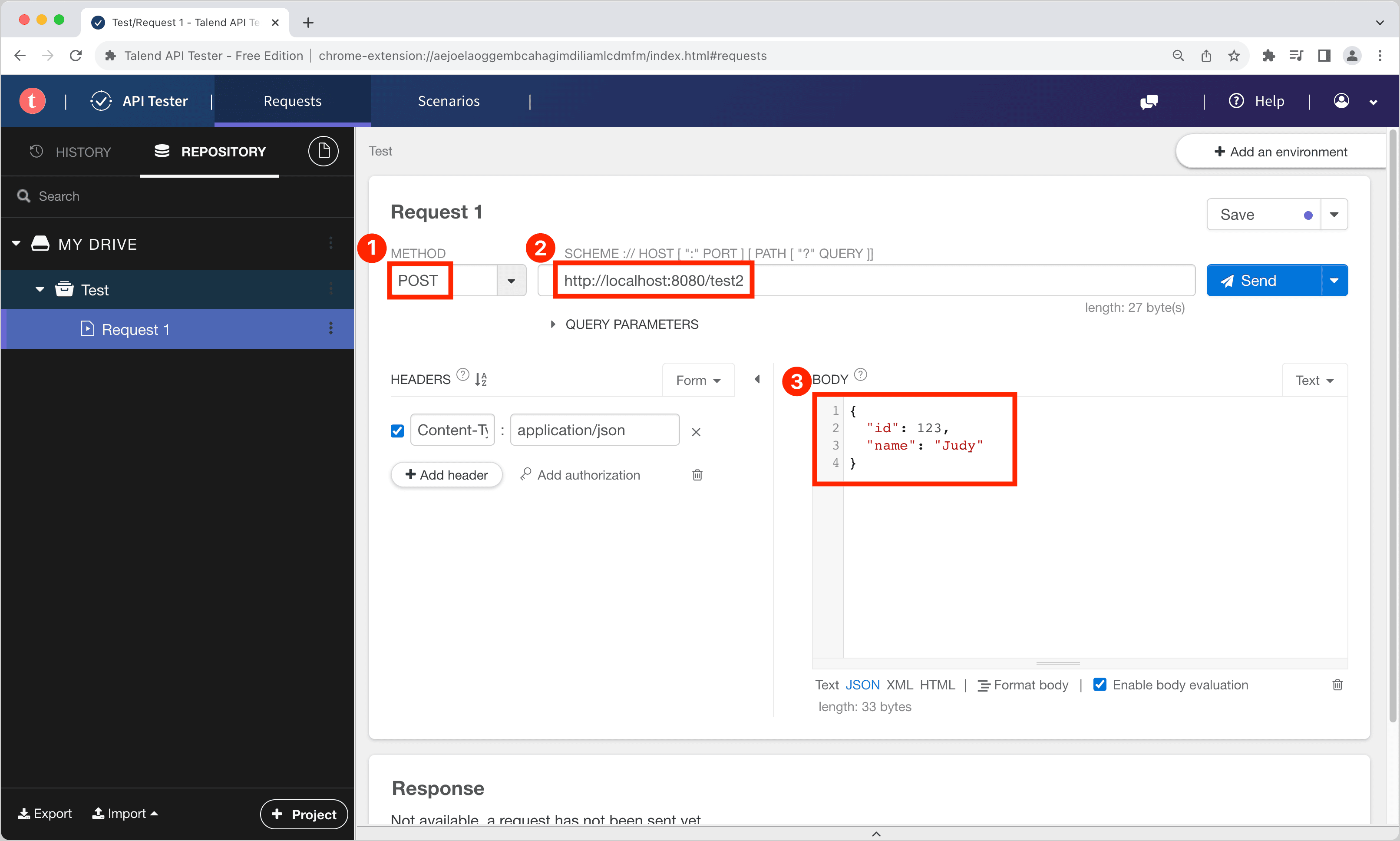The width and height of the screenshot is (1400, 841).
Task: Delete all headers with trash icon
Action: click(697, 475)
